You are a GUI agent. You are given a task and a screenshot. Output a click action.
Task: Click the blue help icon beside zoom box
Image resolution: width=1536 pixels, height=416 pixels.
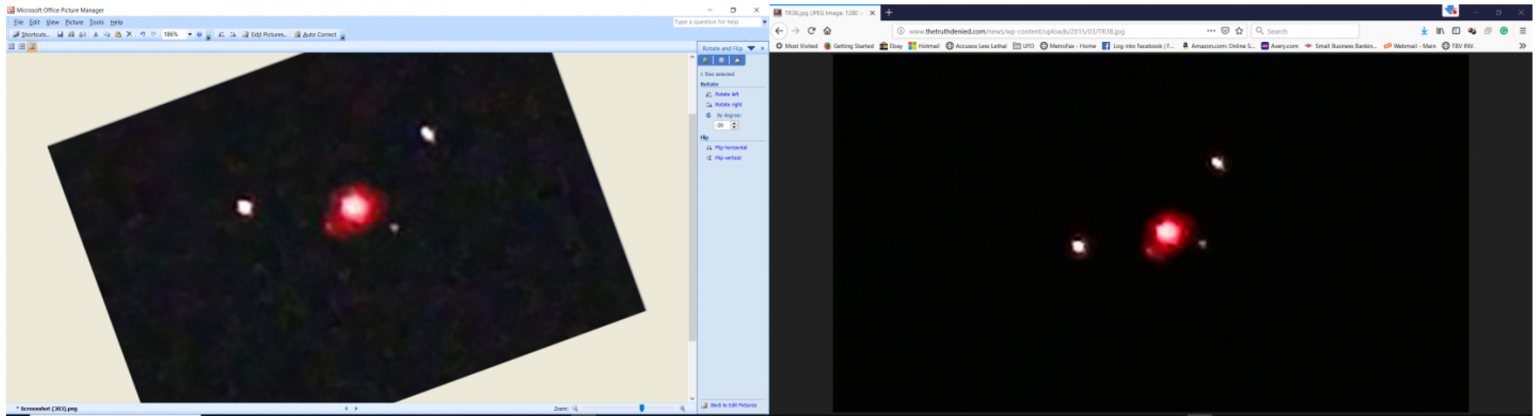(x=199, y=34)
